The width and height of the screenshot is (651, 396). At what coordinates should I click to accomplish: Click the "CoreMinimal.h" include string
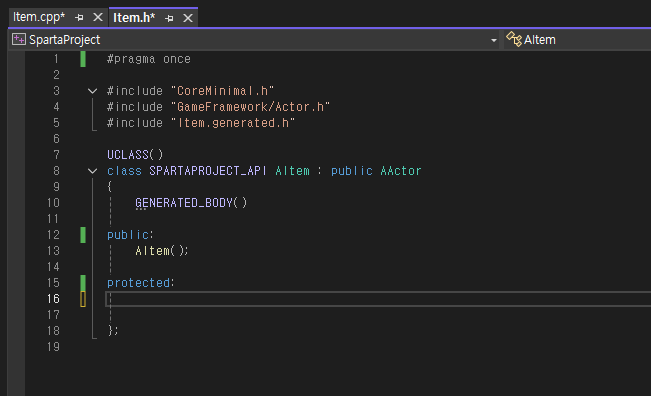[223, 91]
